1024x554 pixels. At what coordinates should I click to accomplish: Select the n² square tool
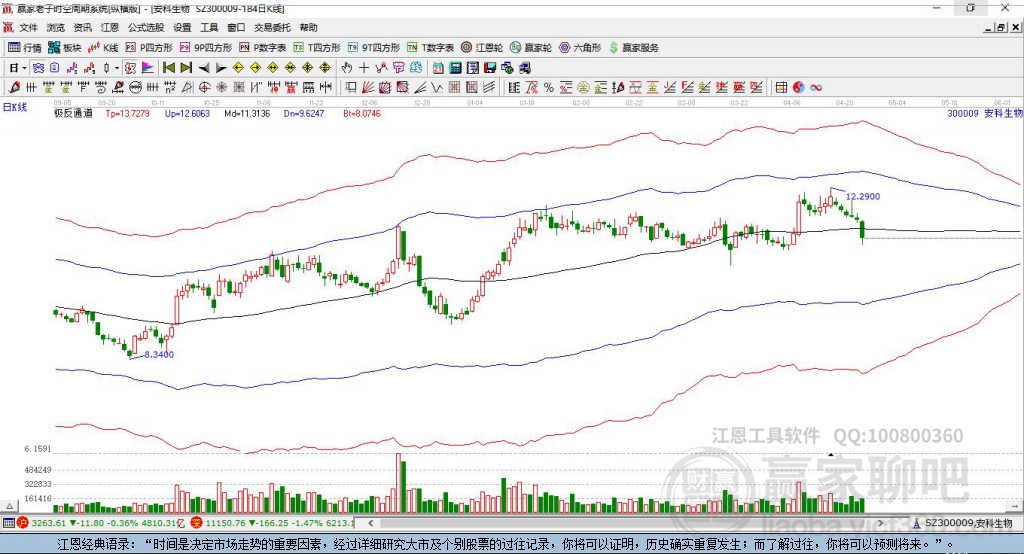(170, 87)
